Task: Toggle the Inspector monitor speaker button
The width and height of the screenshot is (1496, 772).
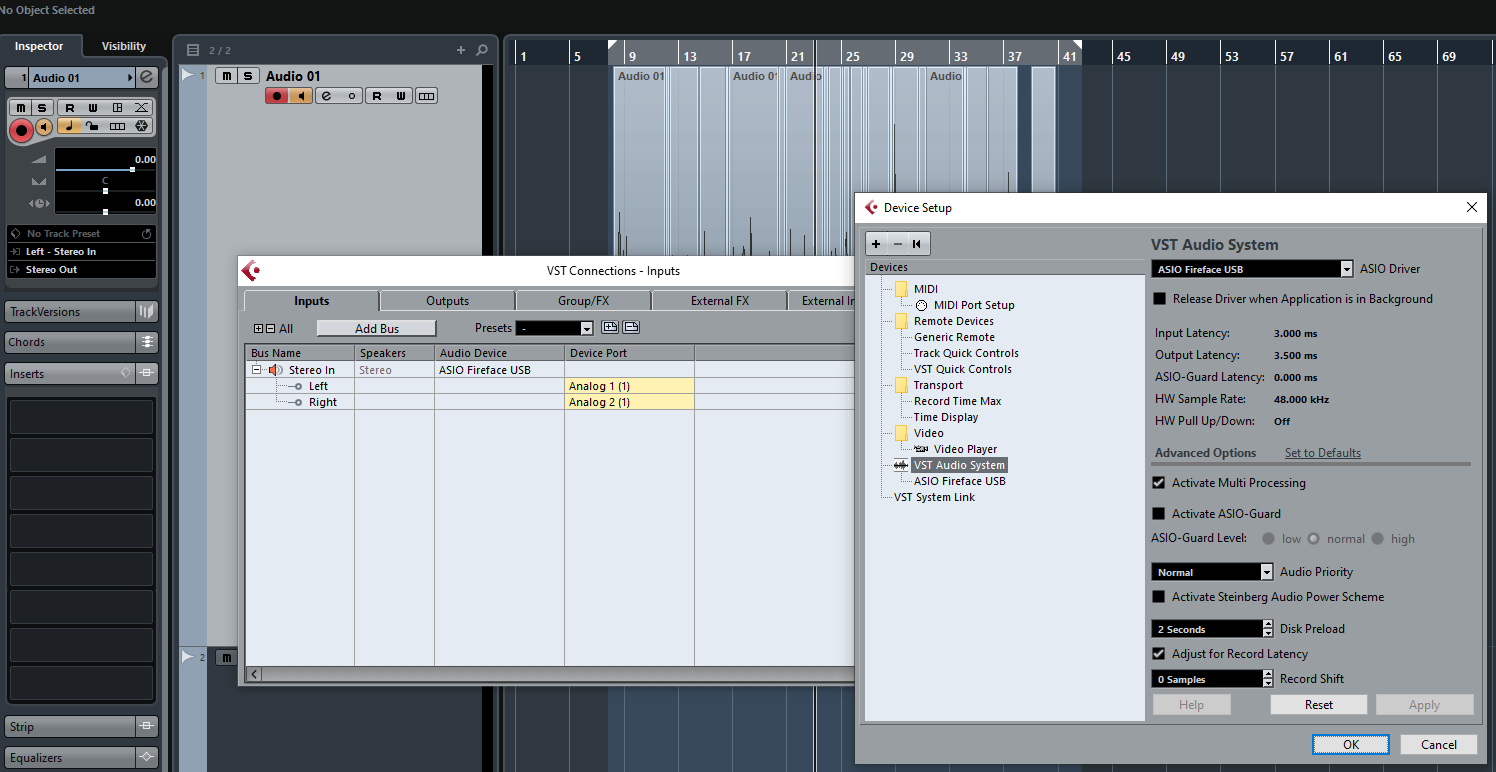Action: [x=44, y=127]
